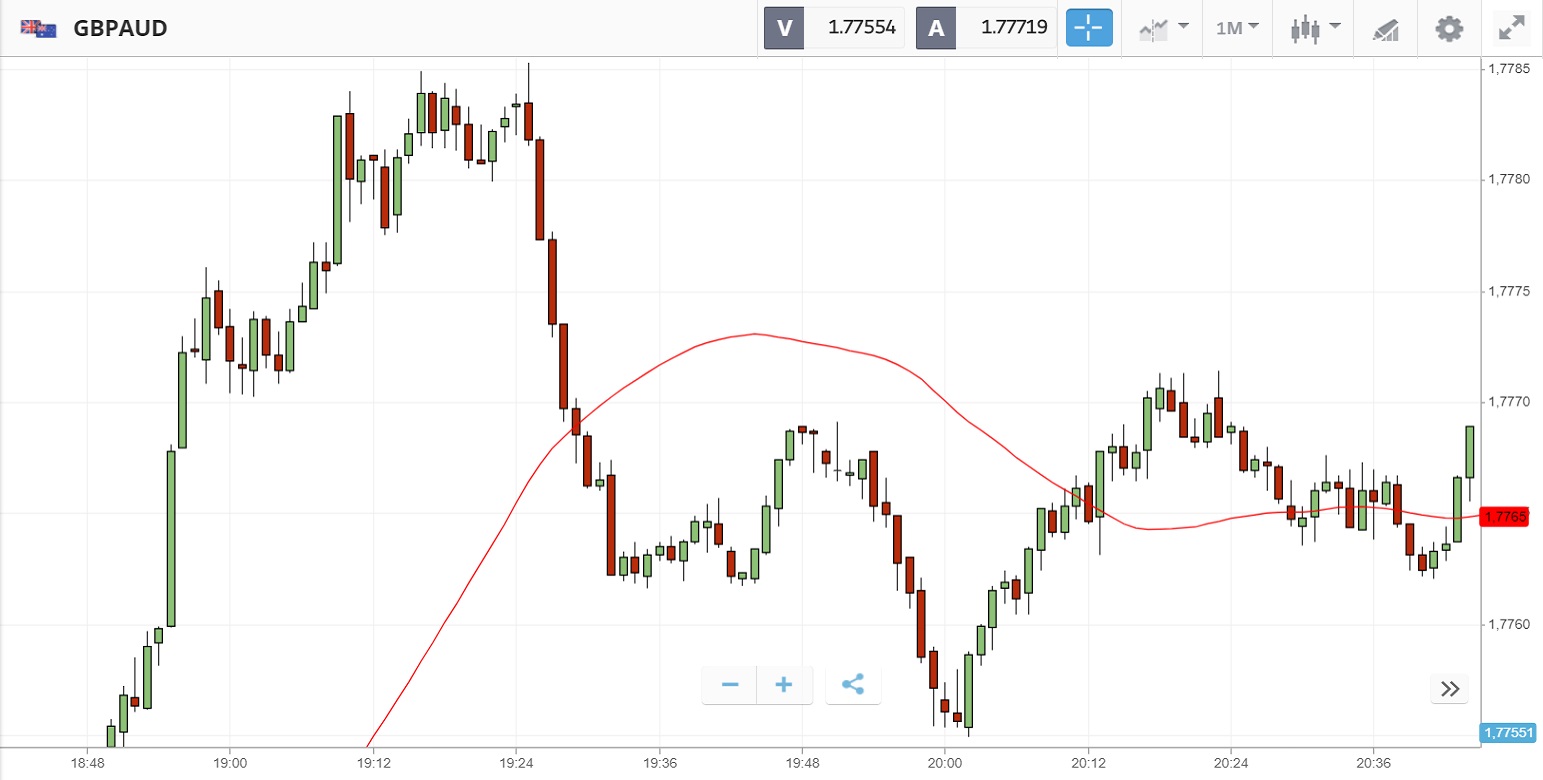The width and height of the screenshot is (1543, 780).
Task: Toggle the crosshair cursor button
Action: [1088, 28]
